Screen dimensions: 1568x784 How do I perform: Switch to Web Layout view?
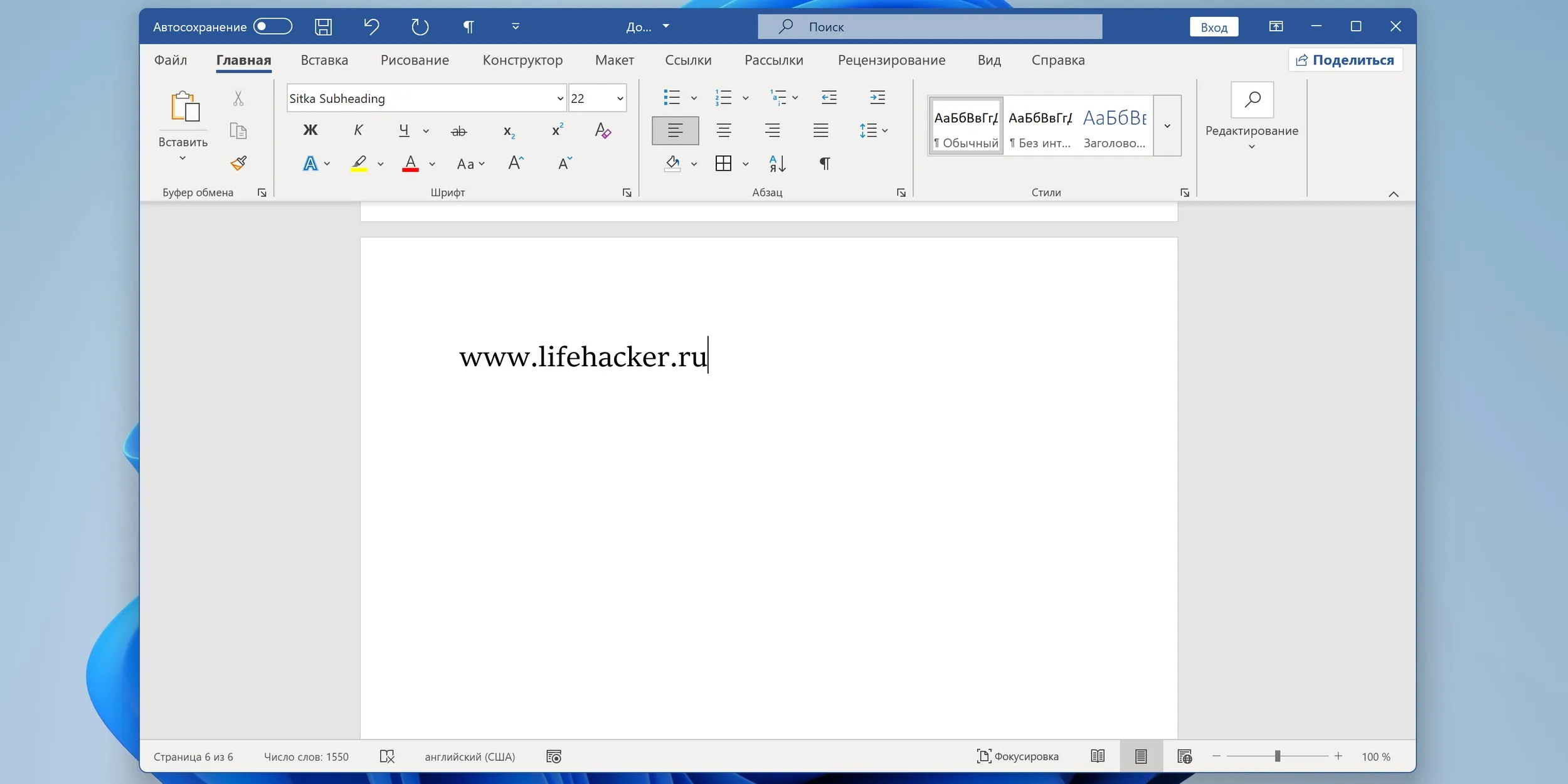coord(1184,756)
